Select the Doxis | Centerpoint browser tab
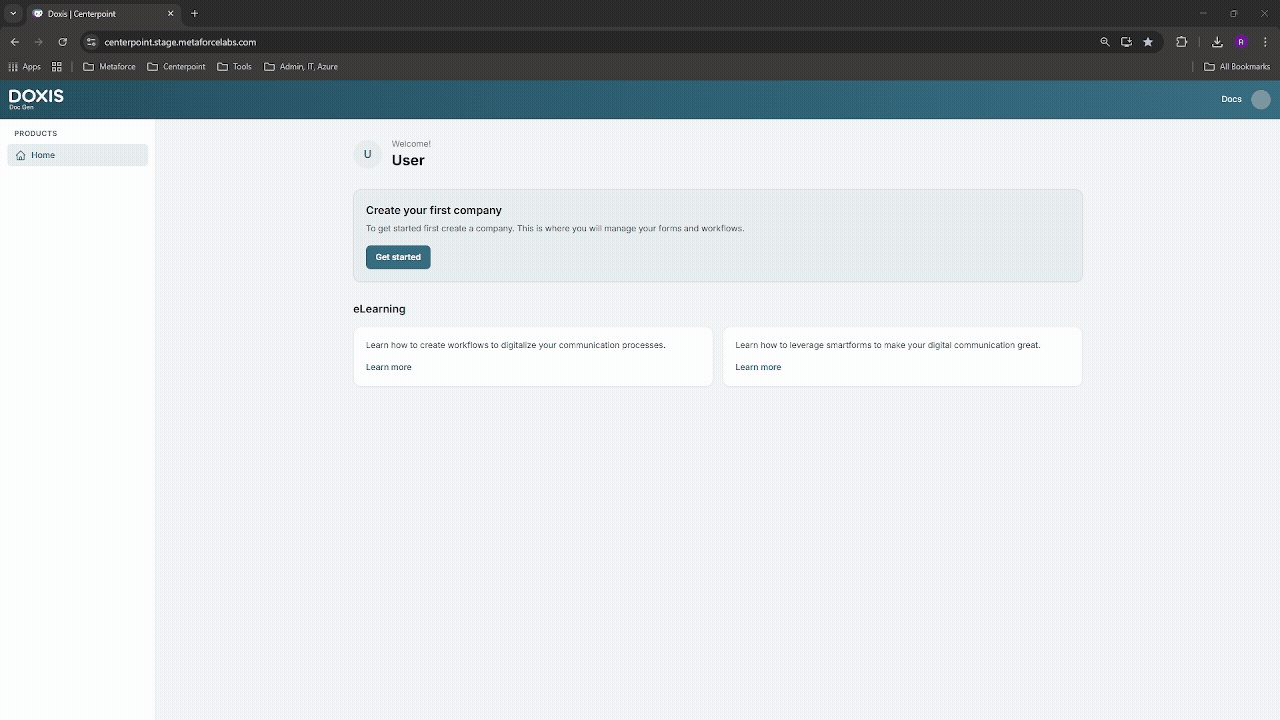 (x=100, y=14)
